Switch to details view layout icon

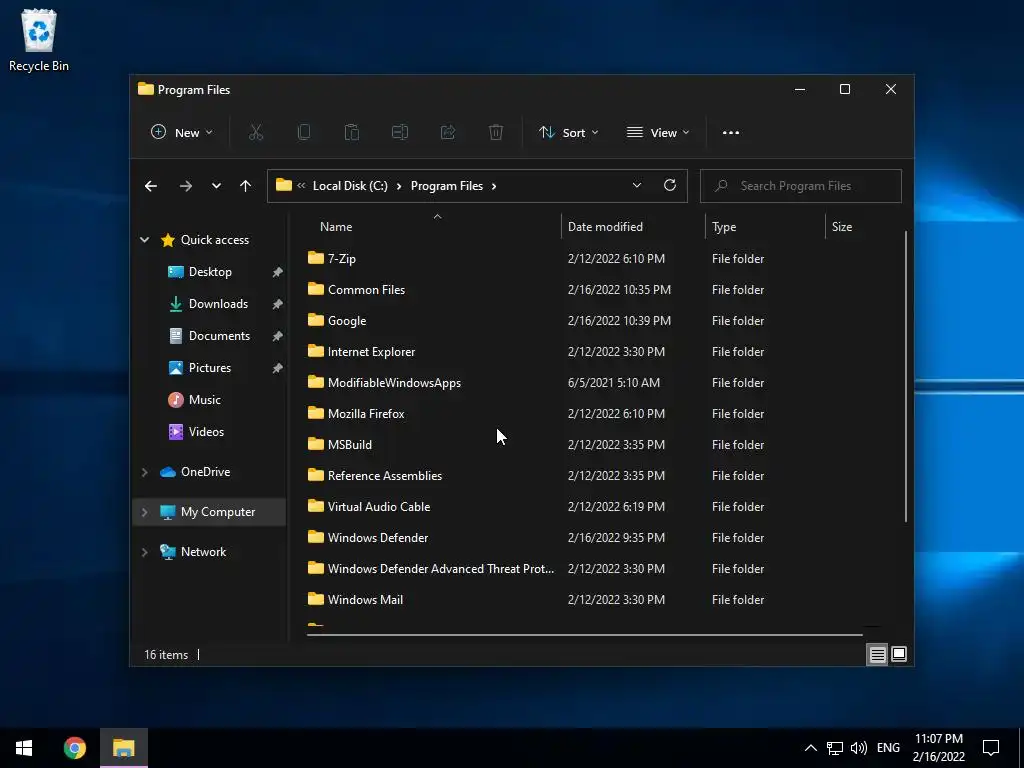pyautogui.click(x=877, y=654)
